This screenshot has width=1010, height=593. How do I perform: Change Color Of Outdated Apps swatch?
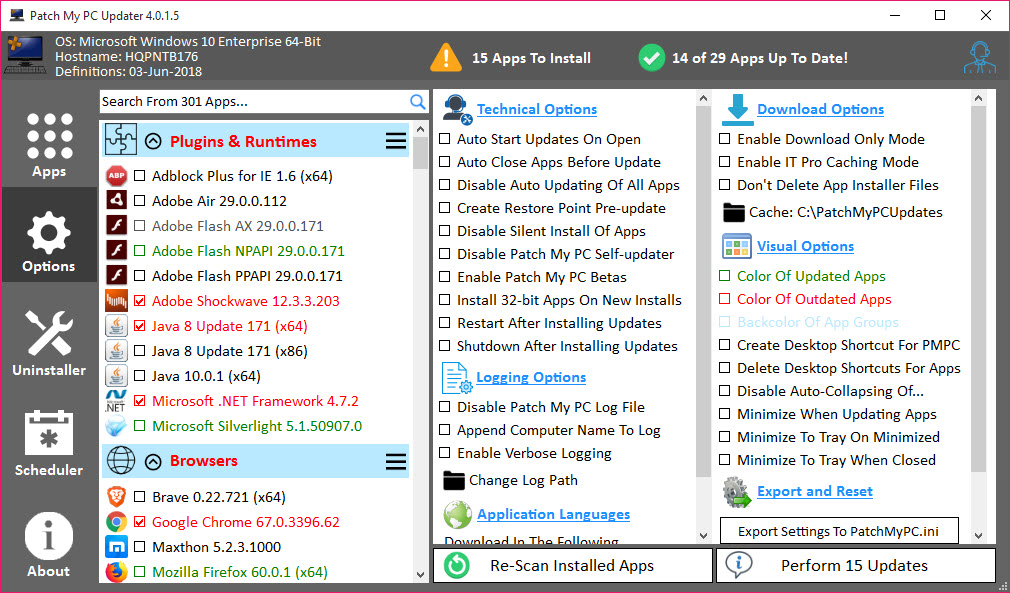[725, 299]
